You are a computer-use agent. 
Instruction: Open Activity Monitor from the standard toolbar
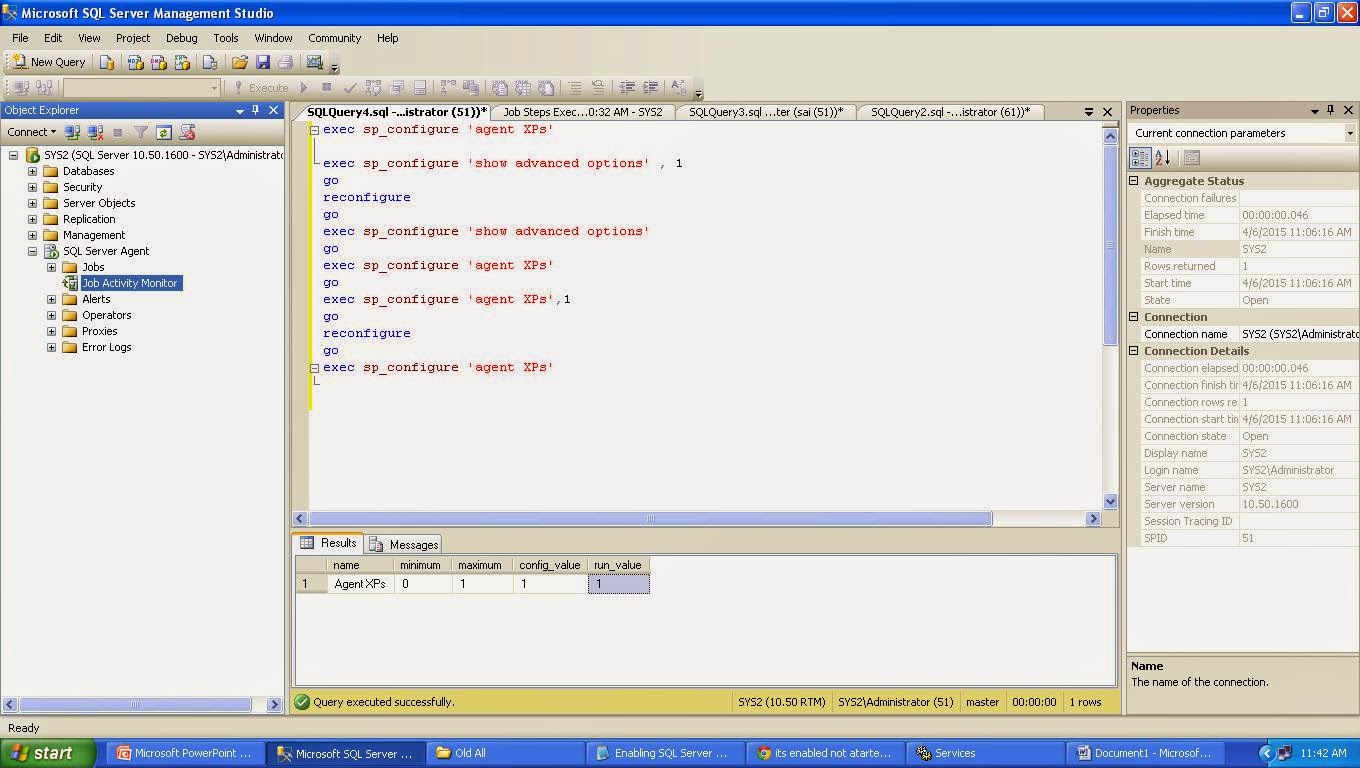313,62
